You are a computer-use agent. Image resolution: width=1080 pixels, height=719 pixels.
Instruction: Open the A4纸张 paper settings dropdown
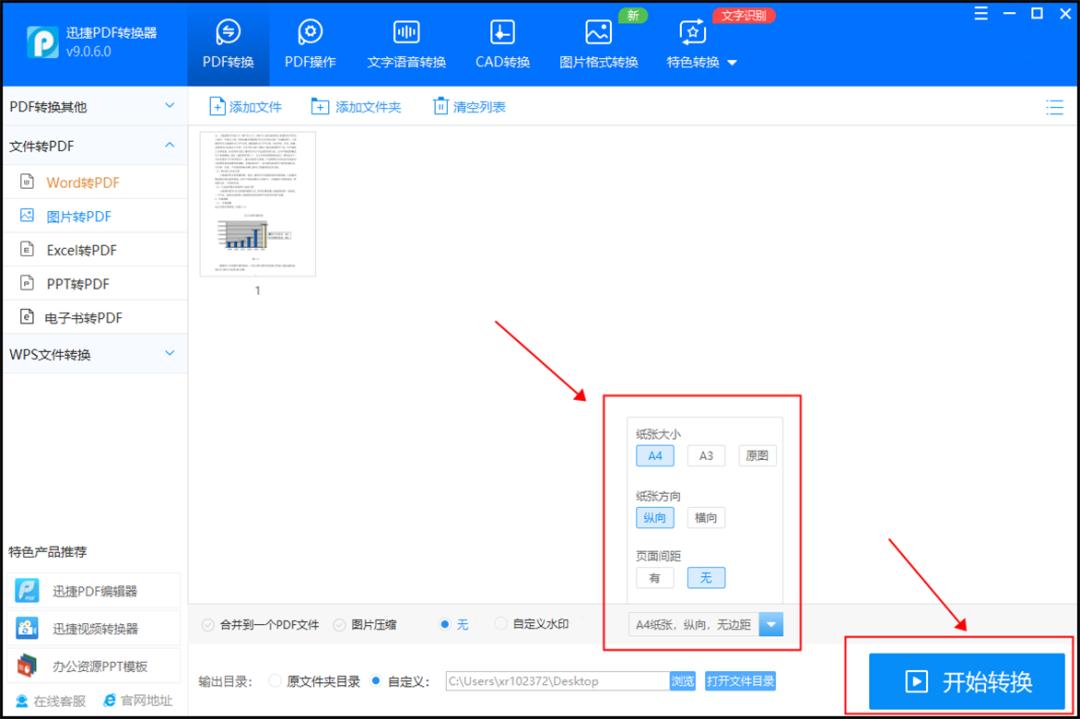coord(771,623)
